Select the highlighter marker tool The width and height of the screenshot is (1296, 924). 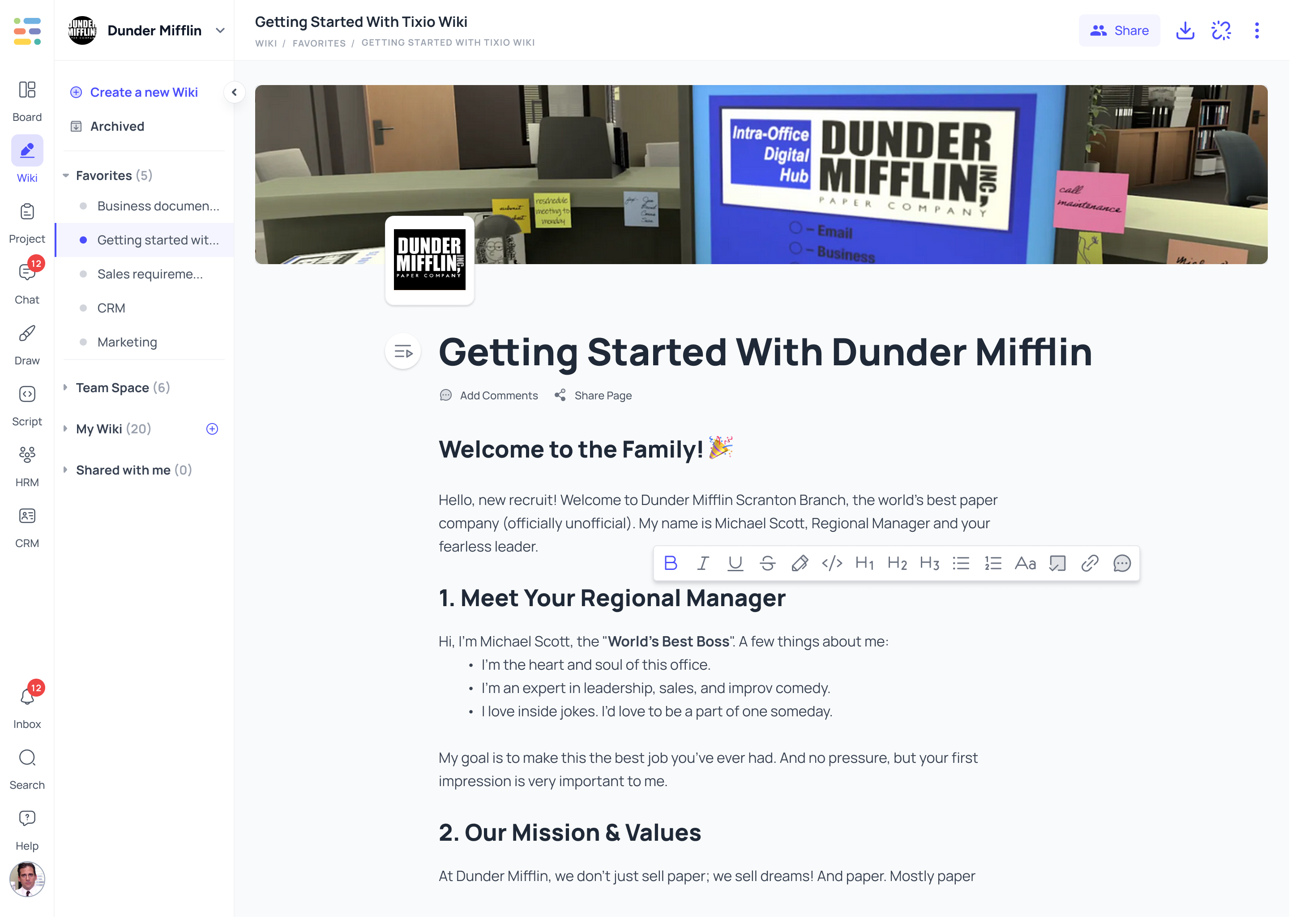[x=800, y=563]
